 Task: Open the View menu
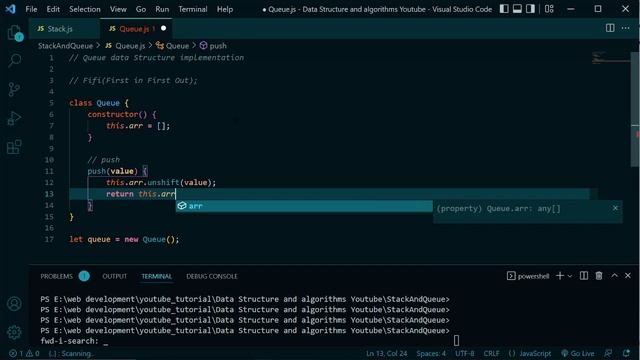tap(118, 9)
